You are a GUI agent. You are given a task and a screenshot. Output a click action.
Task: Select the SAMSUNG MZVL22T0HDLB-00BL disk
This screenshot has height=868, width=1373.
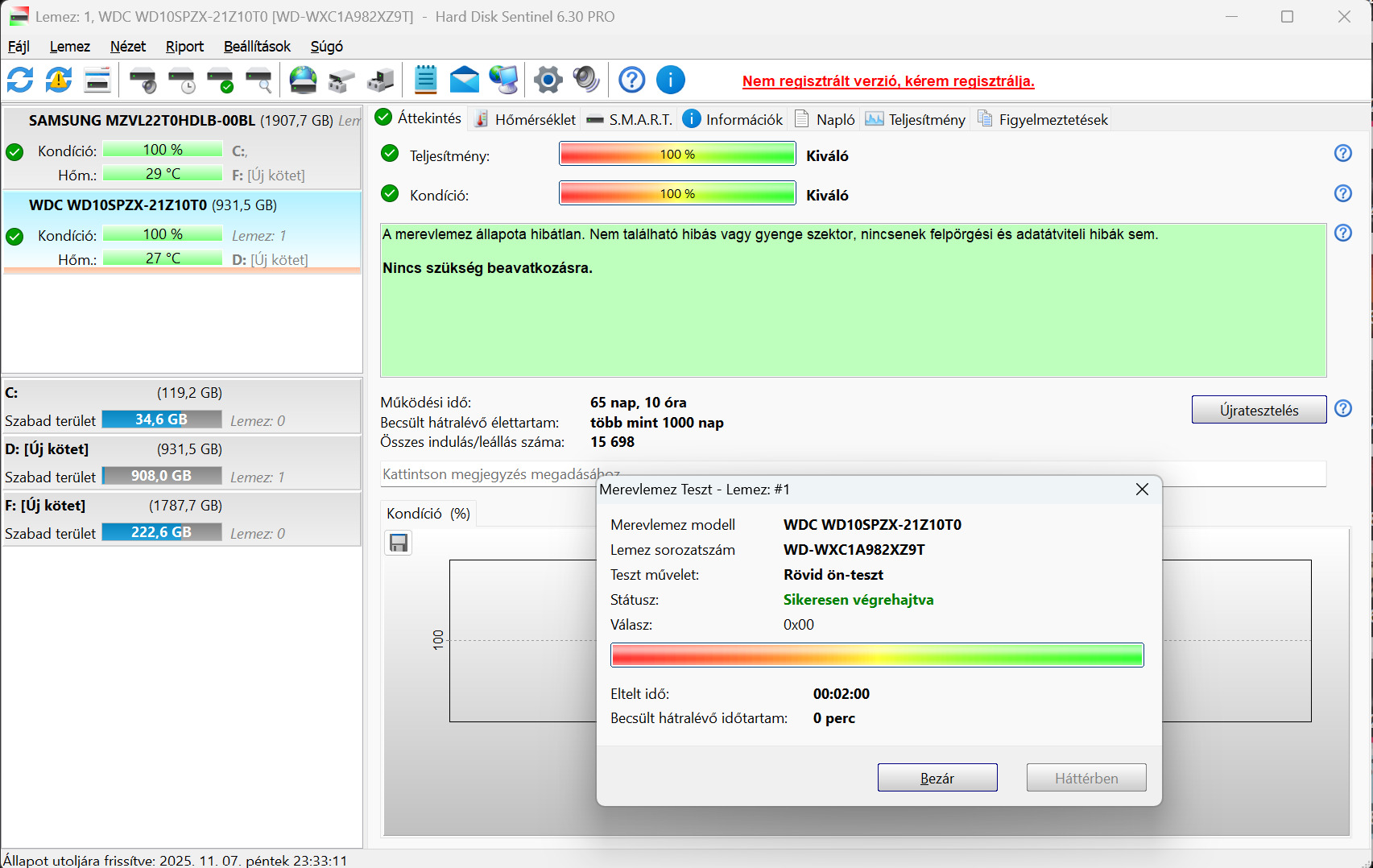(182, 147)
